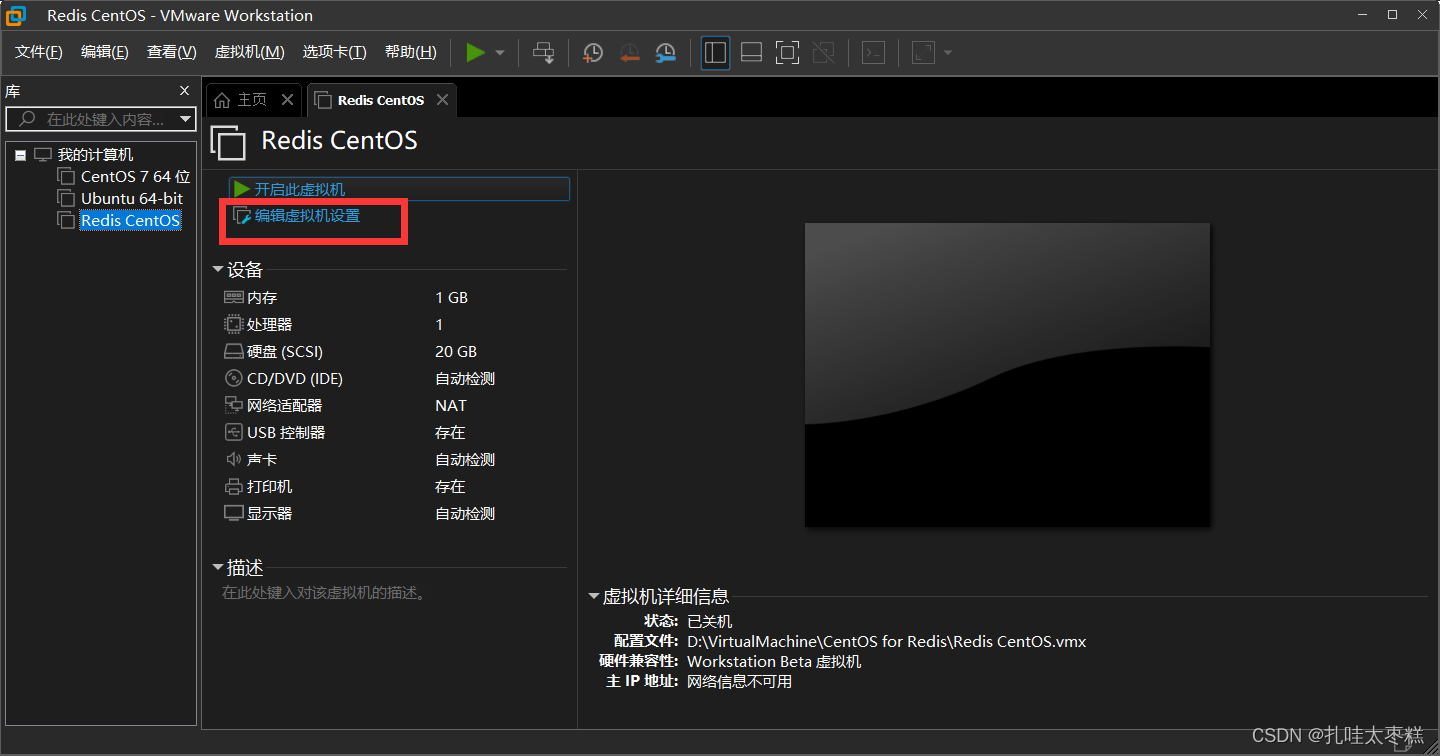Open the 文件(F) menu

[x=39, y=52]
